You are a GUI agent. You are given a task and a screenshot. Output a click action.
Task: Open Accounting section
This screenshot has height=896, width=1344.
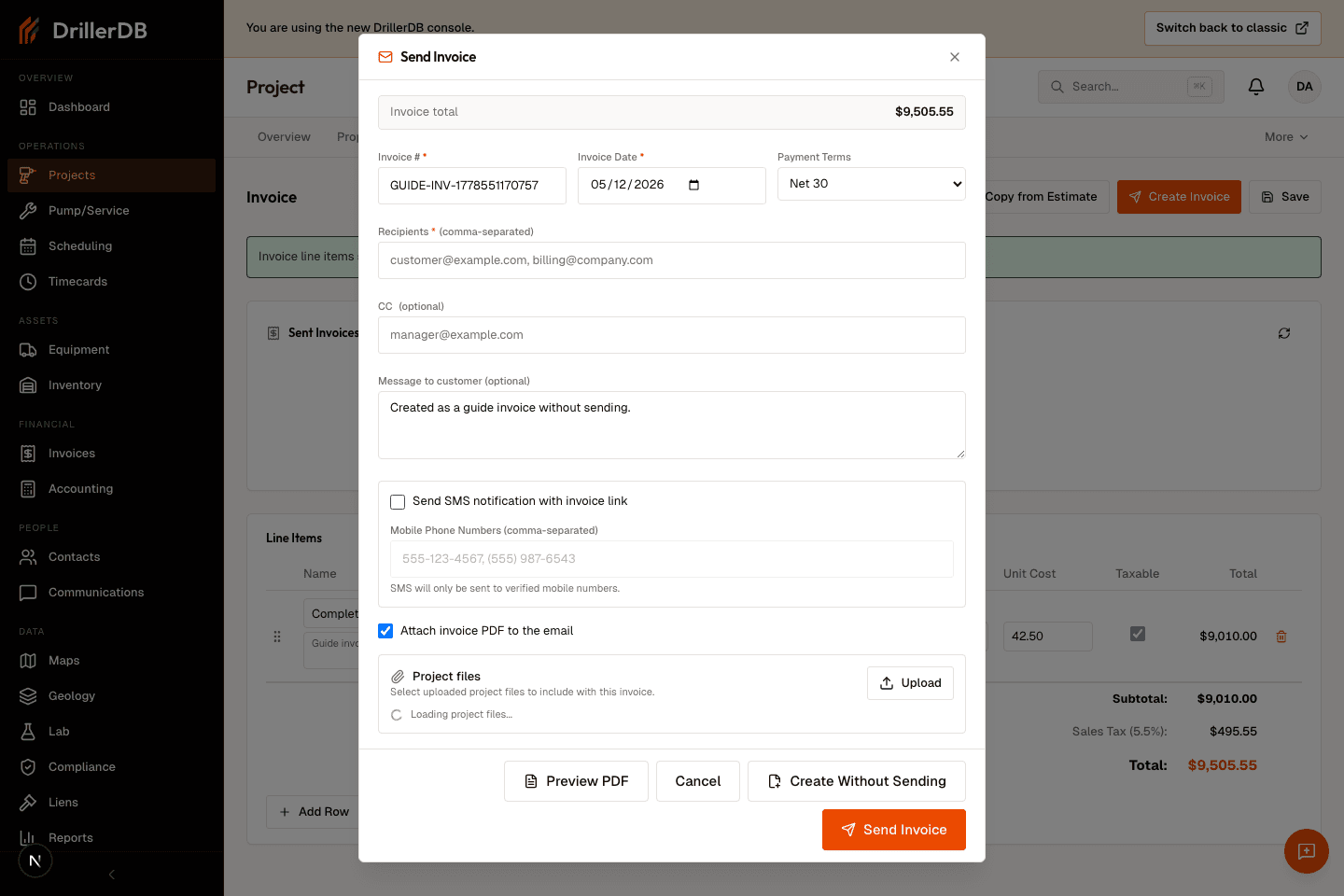[111, 489]
